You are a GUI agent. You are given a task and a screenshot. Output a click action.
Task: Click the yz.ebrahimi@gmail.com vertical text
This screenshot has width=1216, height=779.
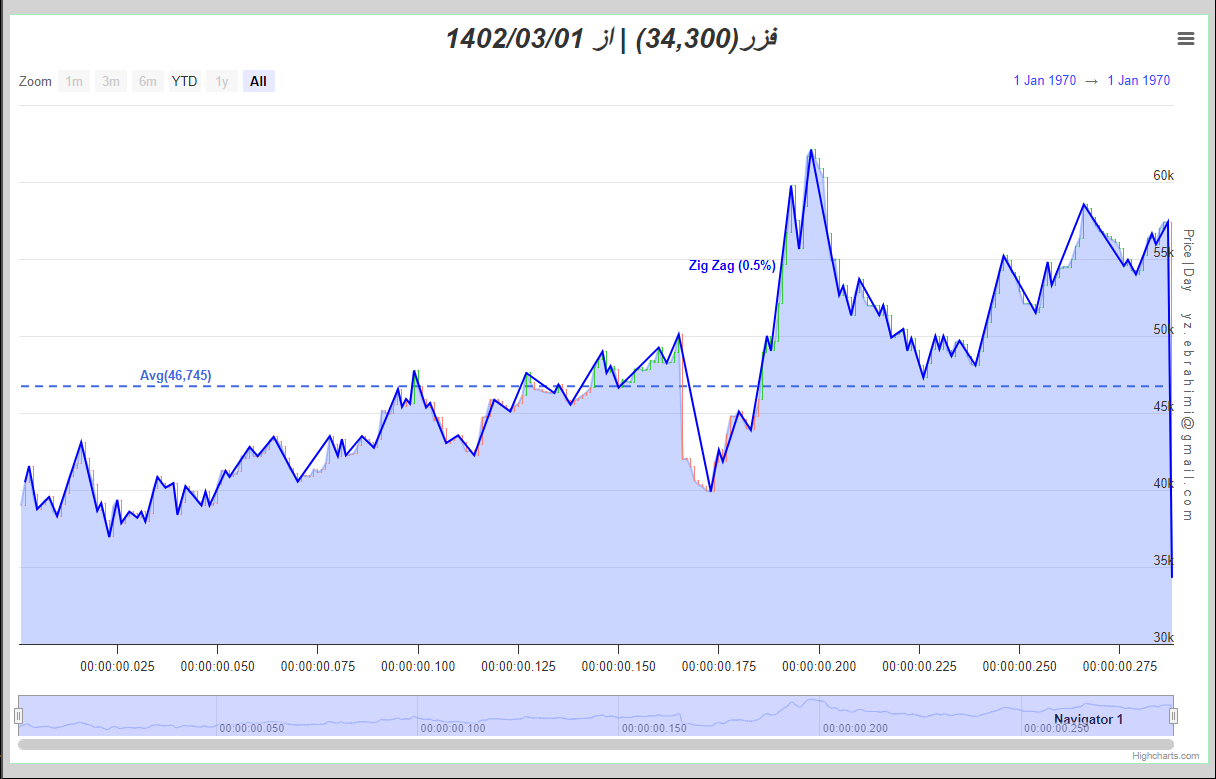pyautogui.click(x=1188, y=417)
